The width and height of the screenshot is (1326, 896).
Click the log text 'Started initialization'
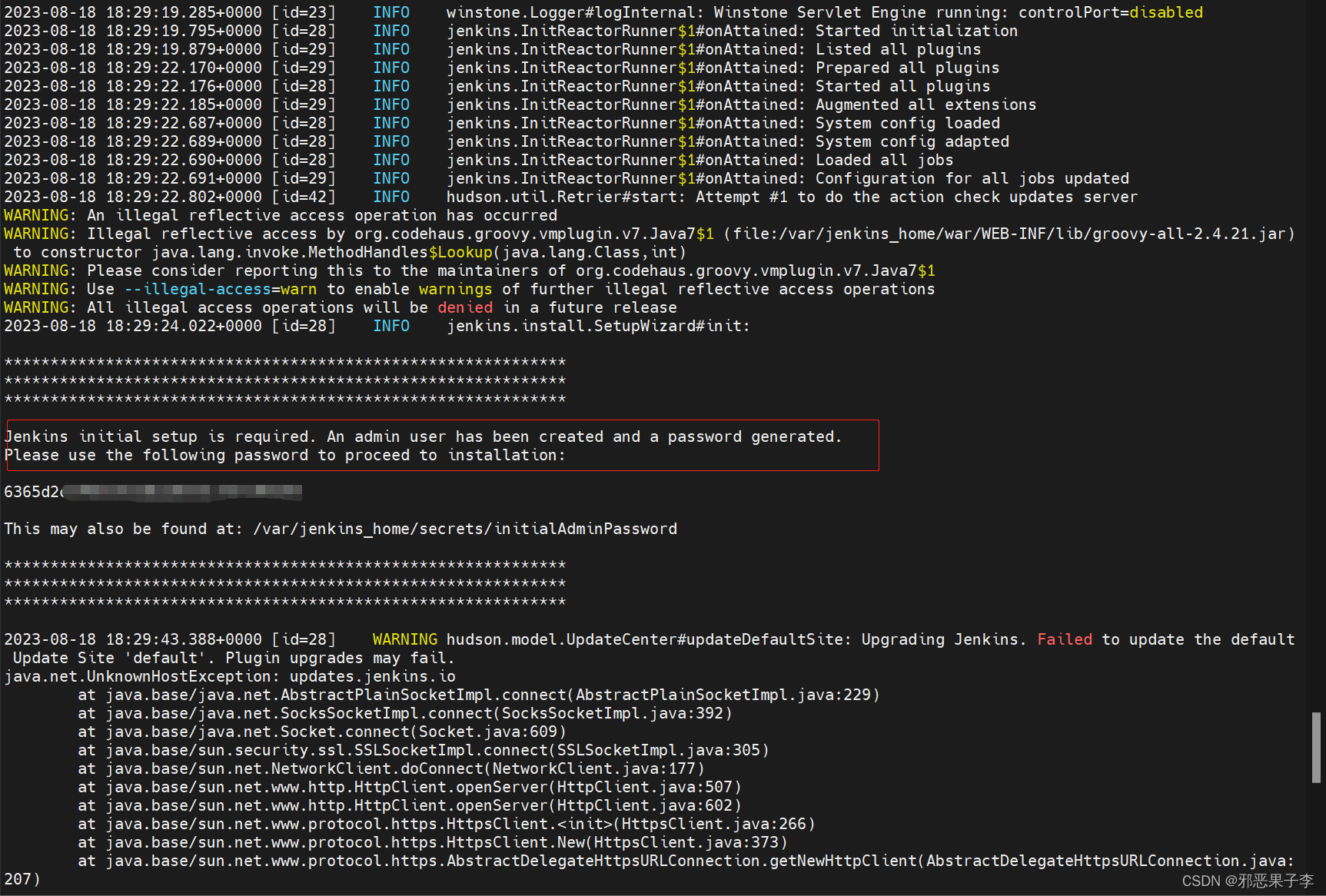click(x=916, y=31)
